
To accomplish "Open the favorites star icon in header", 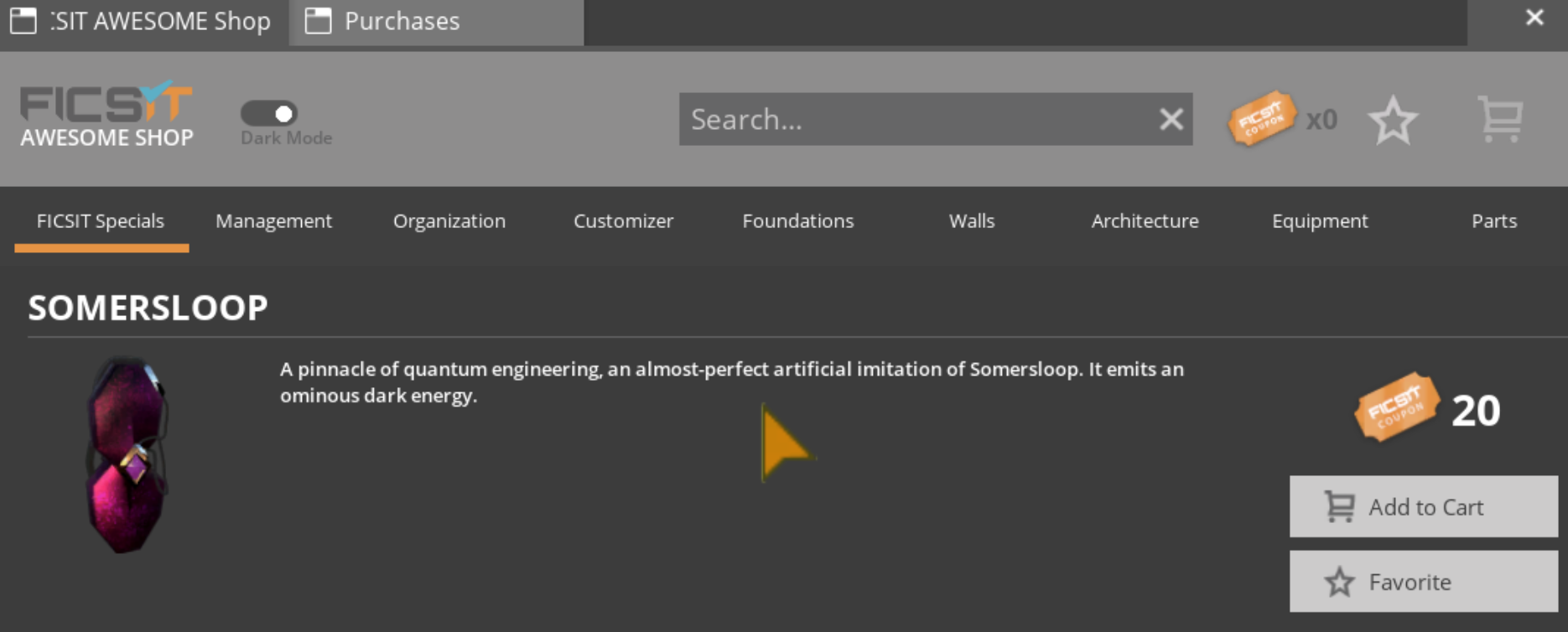I will pyautogui.click(x=1392, y=120).
